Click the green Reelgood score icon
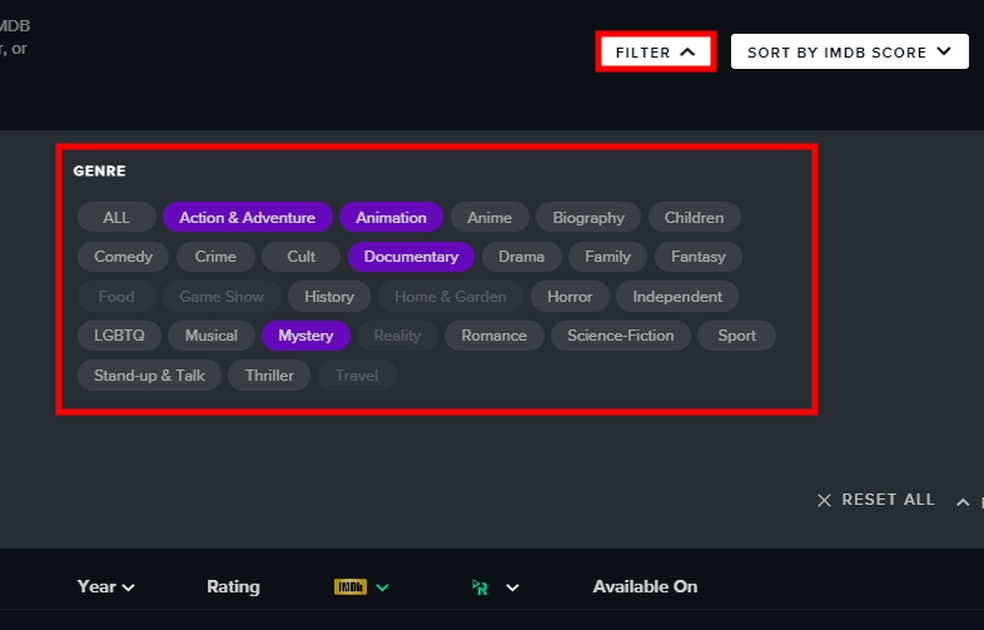Screen dimensions: 984x630 click(480, 587)
